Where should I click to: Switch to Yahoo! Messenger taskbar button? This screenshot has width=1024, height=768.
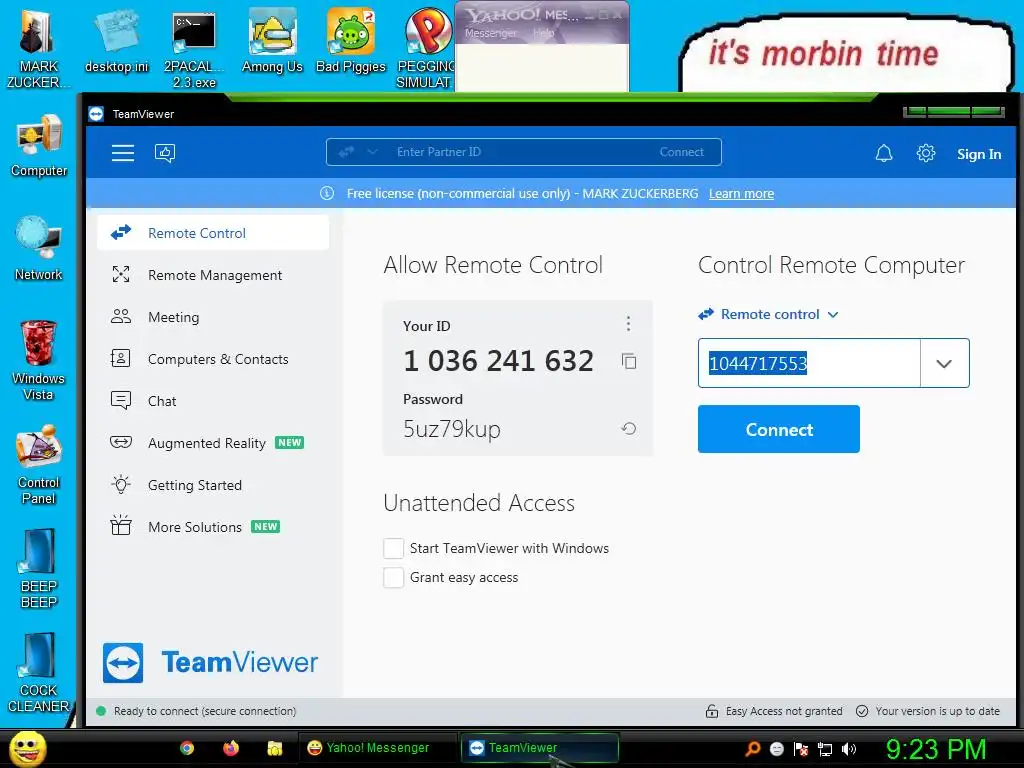[x=377, y=748]
